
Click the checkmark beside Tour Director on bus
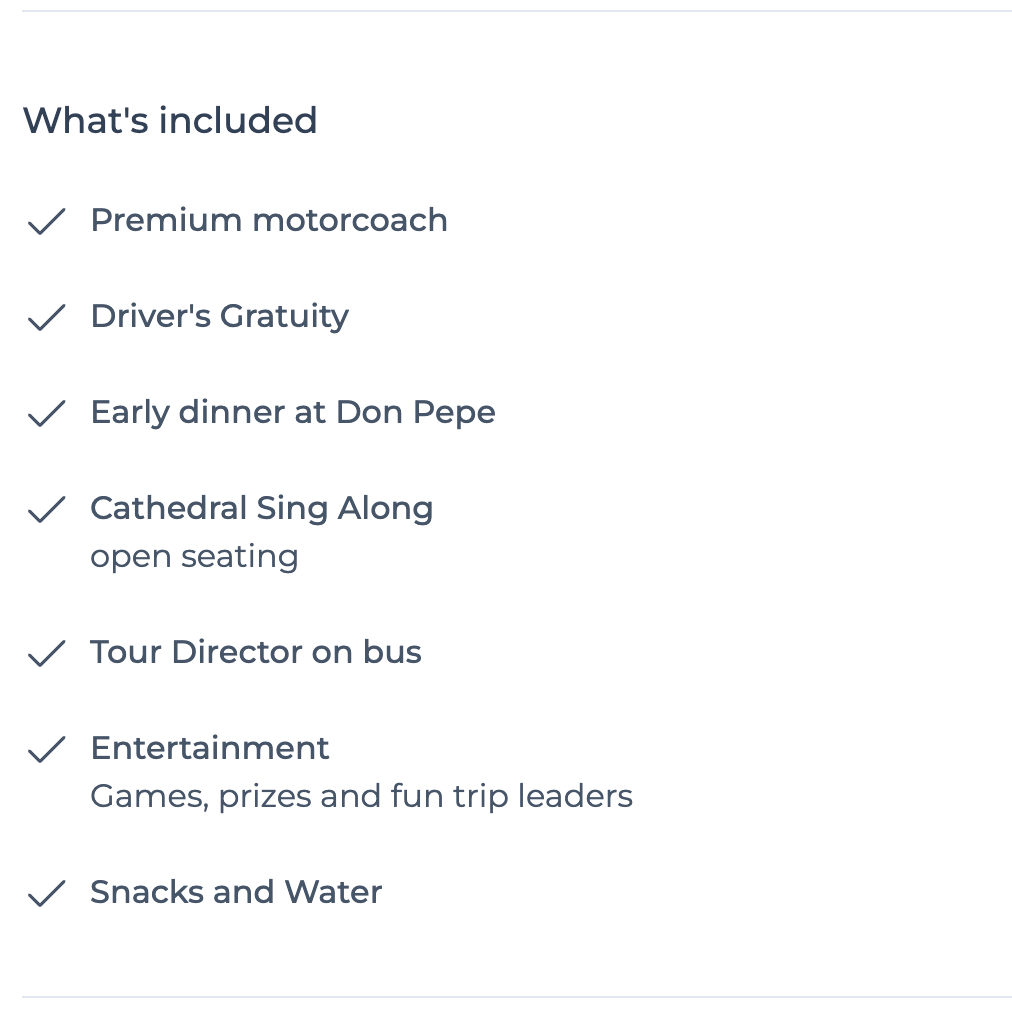pyautogui.click(x=46, y=653)
